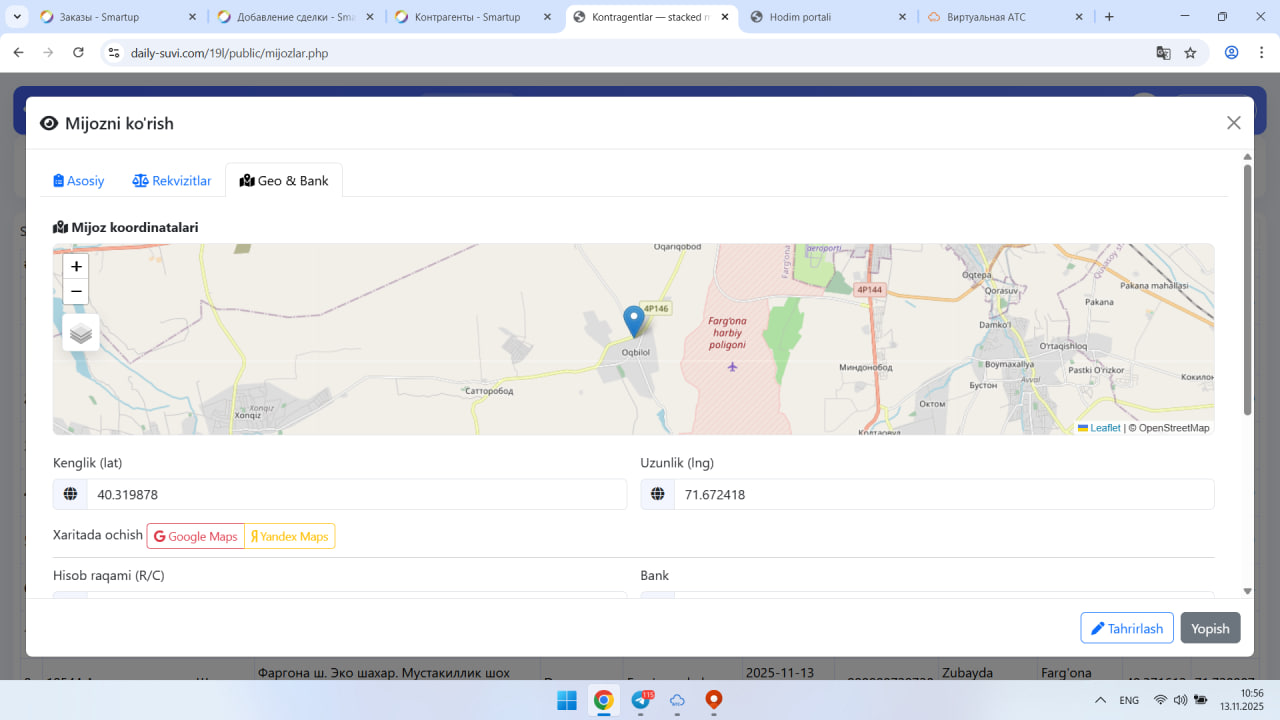Bookmark this page with the star
This screenshot has width=1280, height=720.
(x=1190, y=53)
